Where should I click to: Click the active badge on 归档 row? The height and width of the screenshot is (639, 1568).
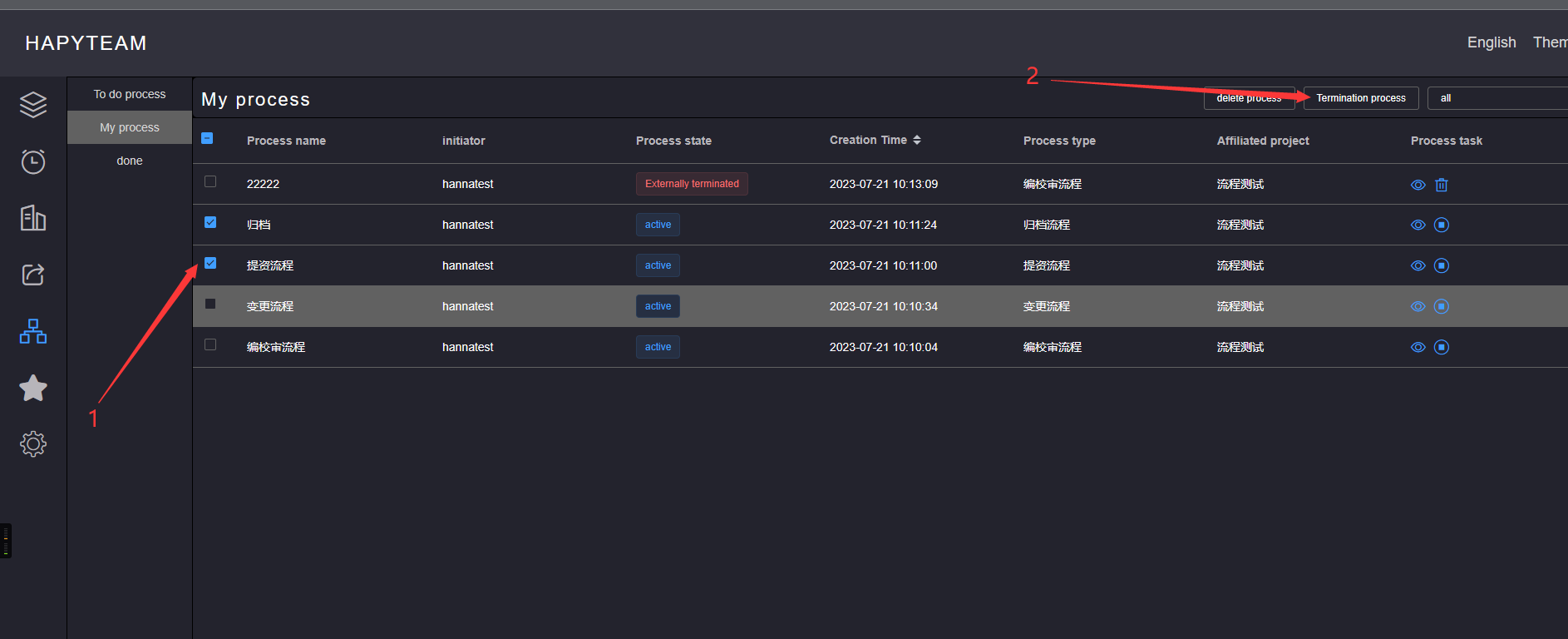point(658,225)
